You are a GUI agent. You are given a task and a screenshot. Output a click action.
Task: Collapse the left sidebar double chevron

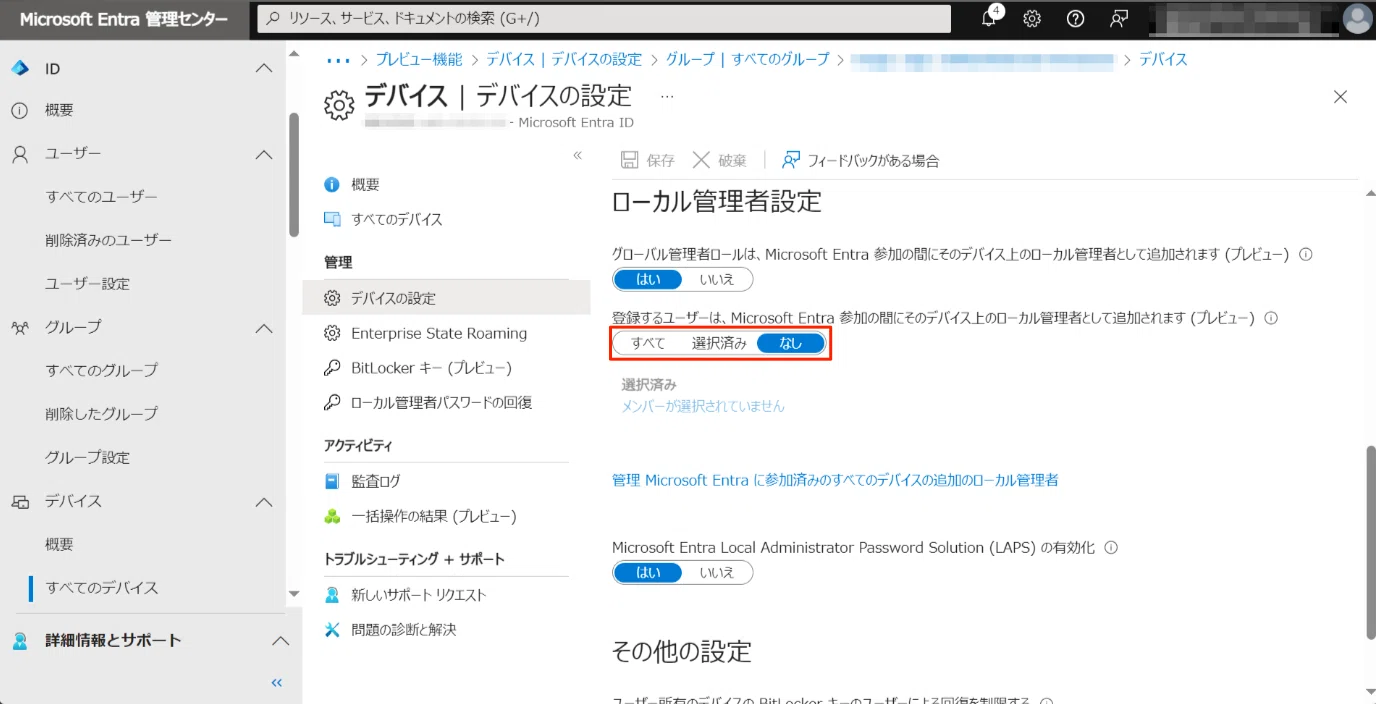point(277,683)
